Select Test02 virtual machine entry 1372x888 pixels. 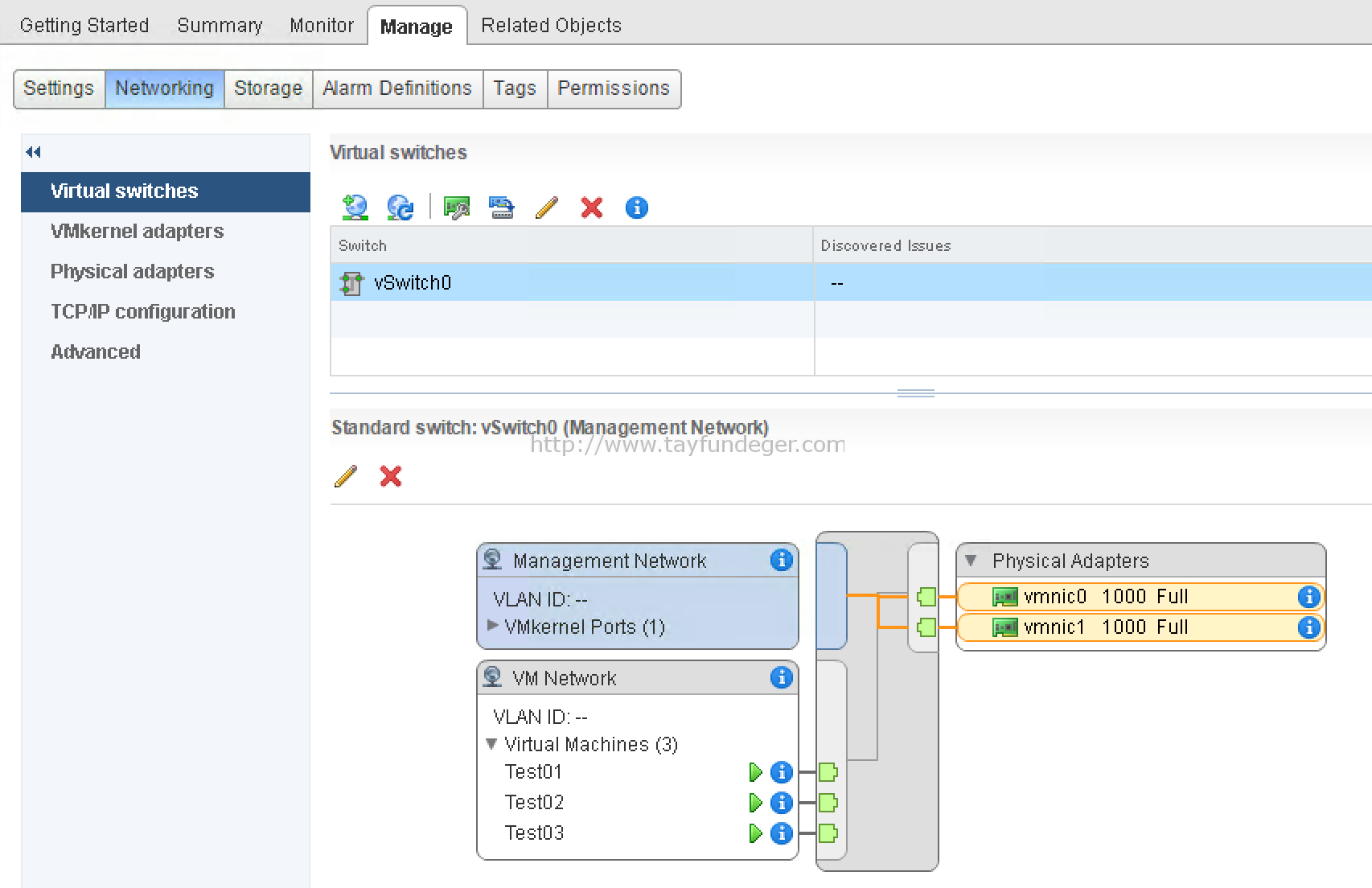tap(534, 803)
